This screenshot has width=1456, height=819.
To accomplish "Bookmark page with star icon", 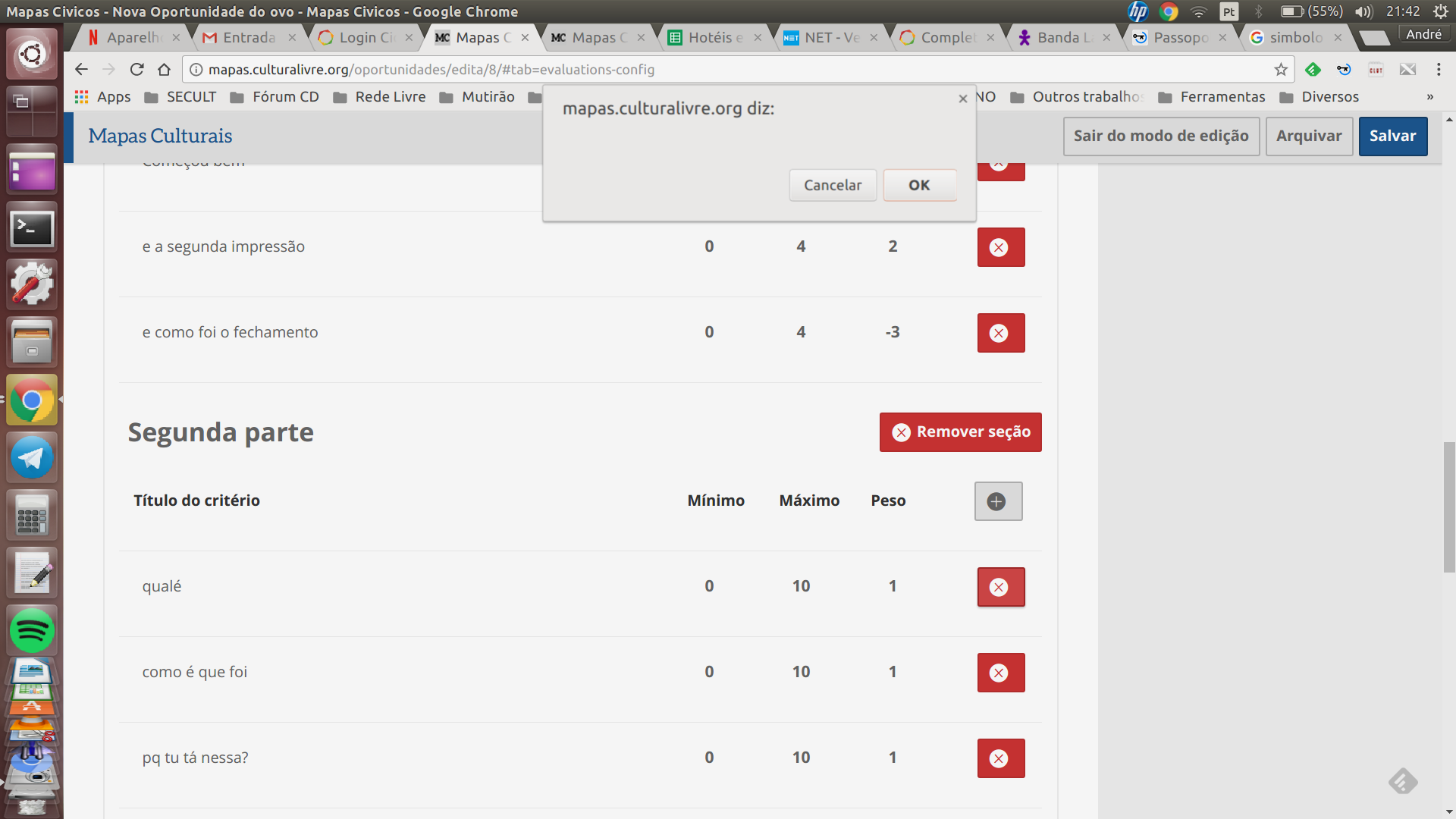I will tap(1281, 70).
